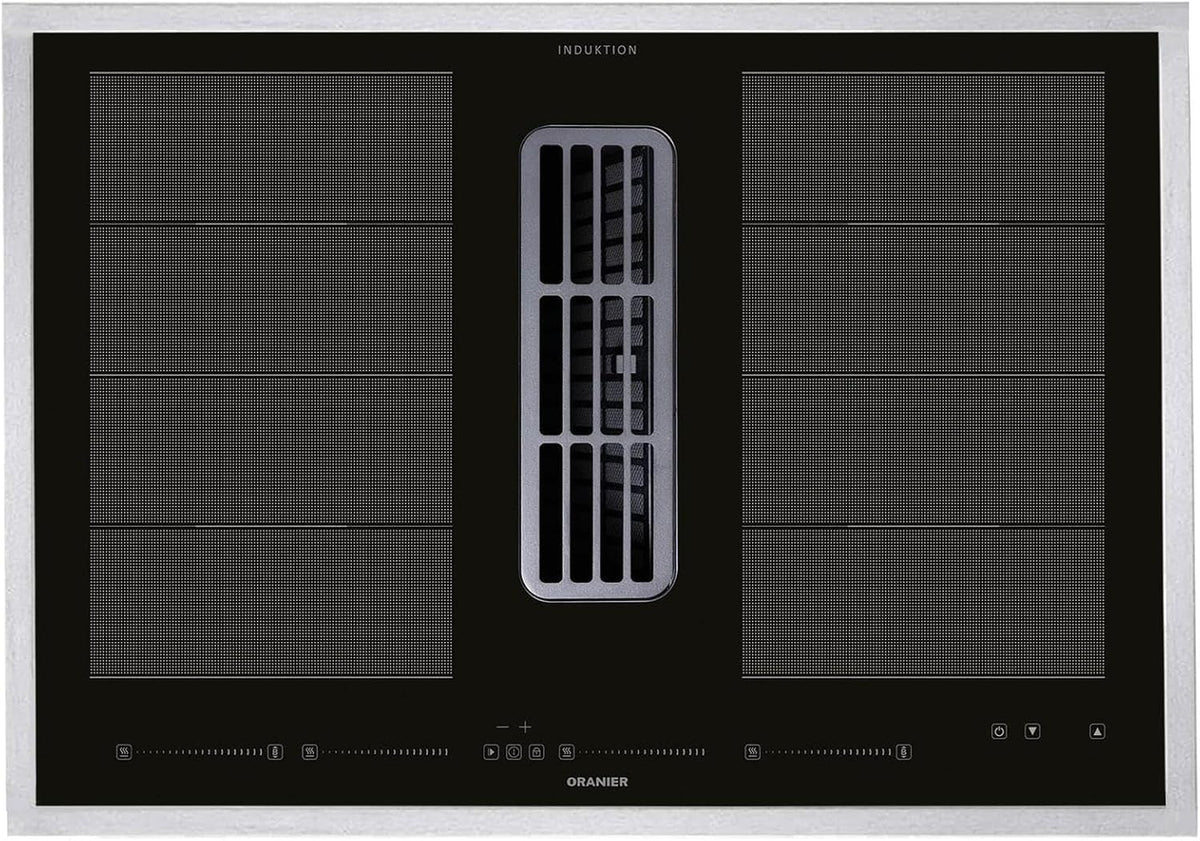The height and width of the screenshot is (841, 1200).
Task: Tap the keep-warm icon of the far-right slider
Action: [753, 752]
